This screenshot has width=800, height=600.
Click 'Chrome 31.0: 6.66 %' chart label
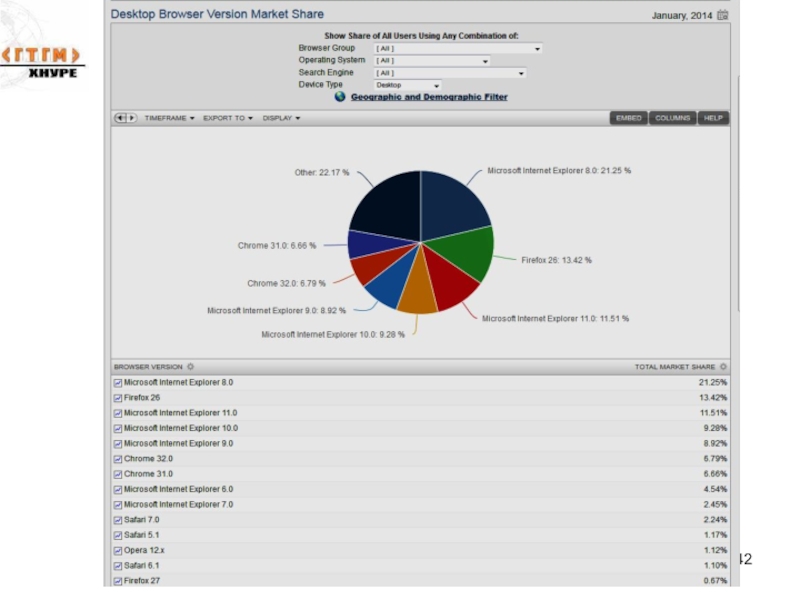click(x=277, y=246)
